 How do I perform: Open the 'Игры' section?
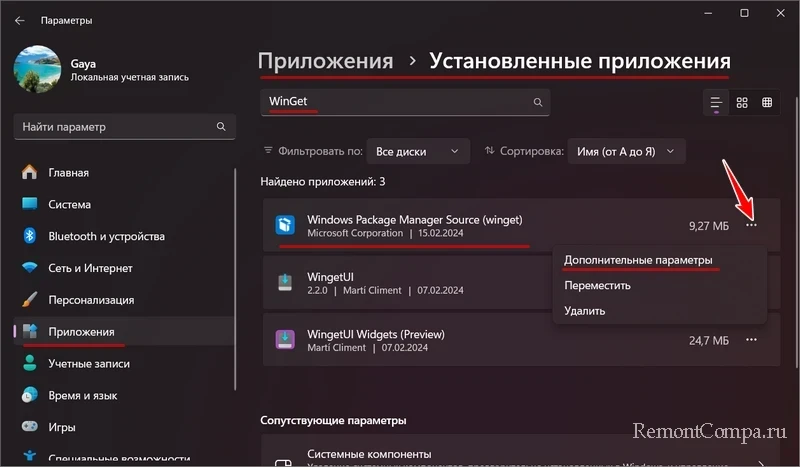[x=124, y=427]
